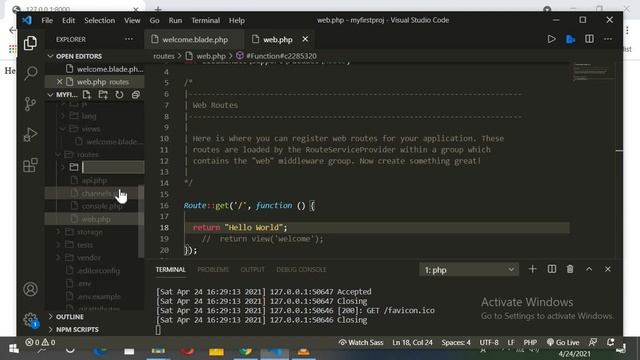Click the blue preview icon in editor toolbar
The image size is (640, 360).
click(x=570, y=39)
